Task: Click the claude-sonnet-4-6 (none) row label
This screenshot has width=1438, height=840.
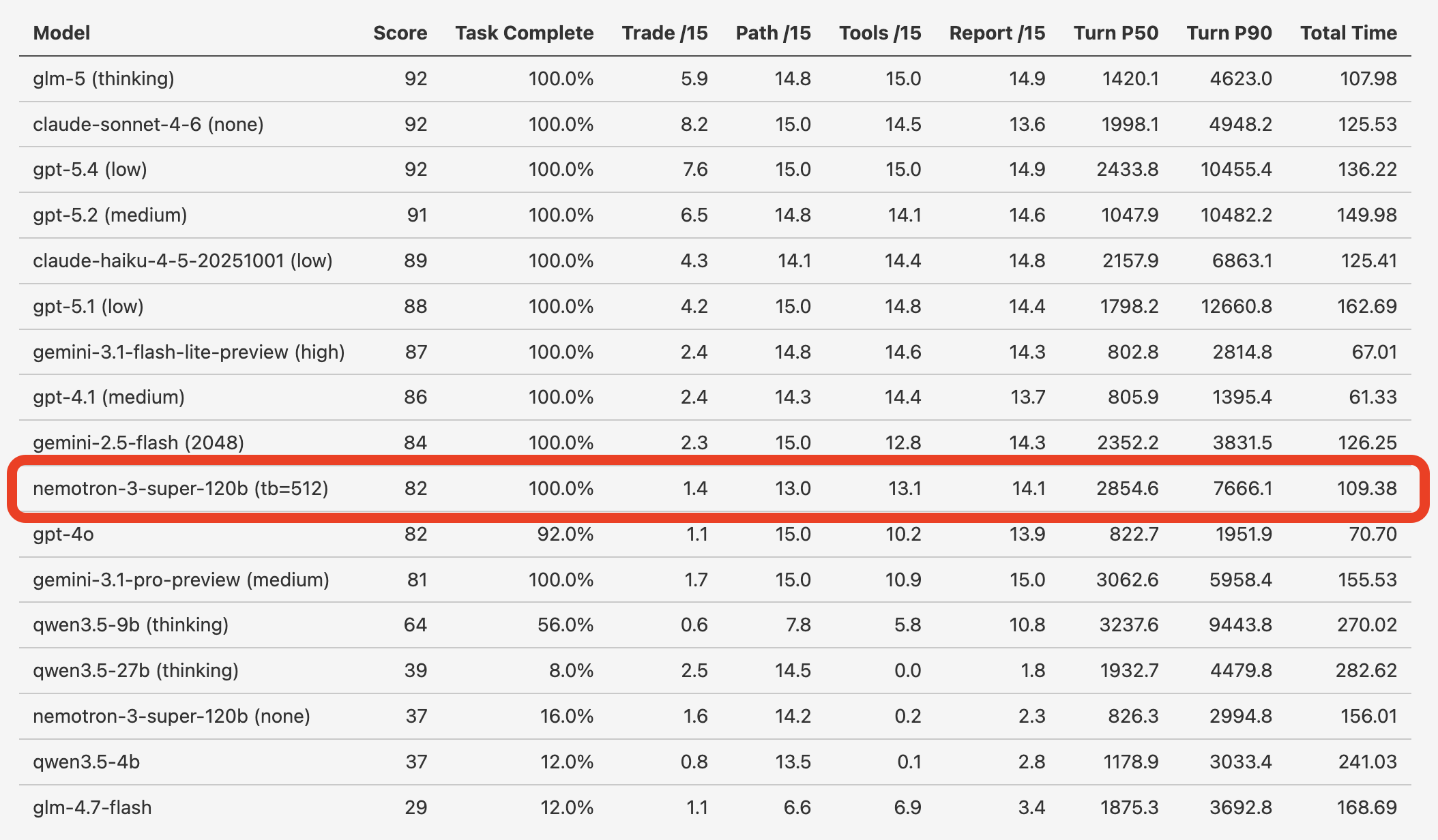Action: pyautogui.click(x=148, y=124)
